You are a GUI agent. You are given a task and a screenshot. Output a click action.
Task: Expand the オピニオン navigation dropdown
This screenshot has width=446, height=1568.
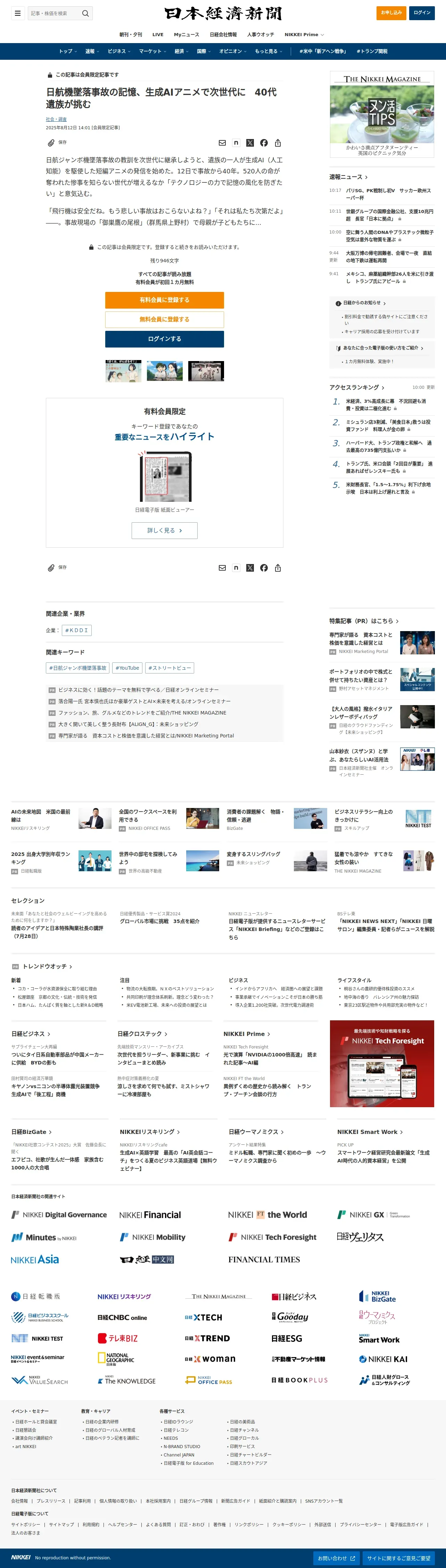pos(233,51)
